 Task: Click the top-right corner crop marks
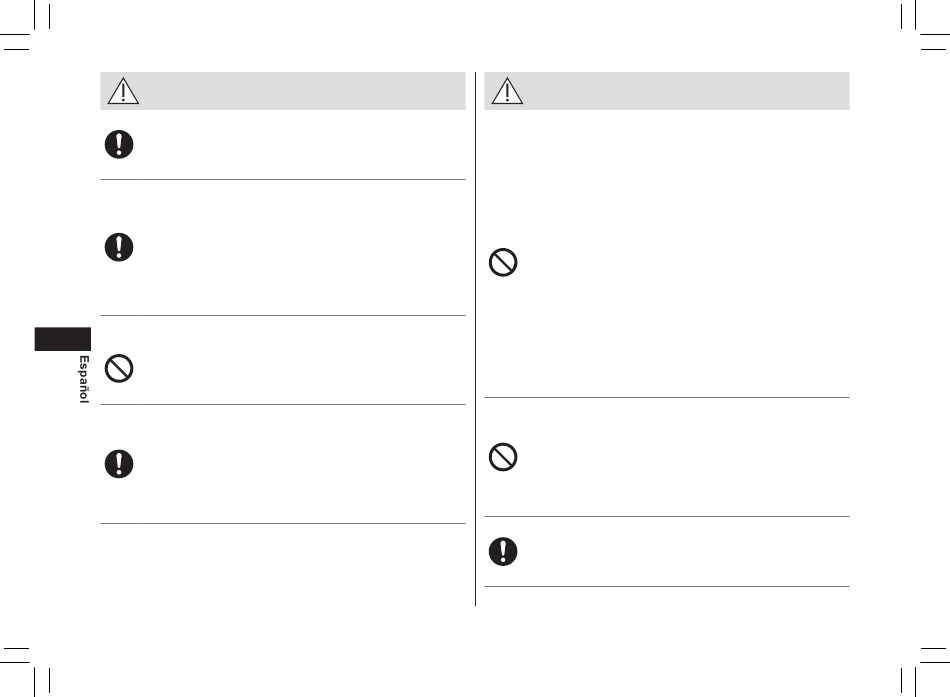pyautogui.click(x=925, y=25)
